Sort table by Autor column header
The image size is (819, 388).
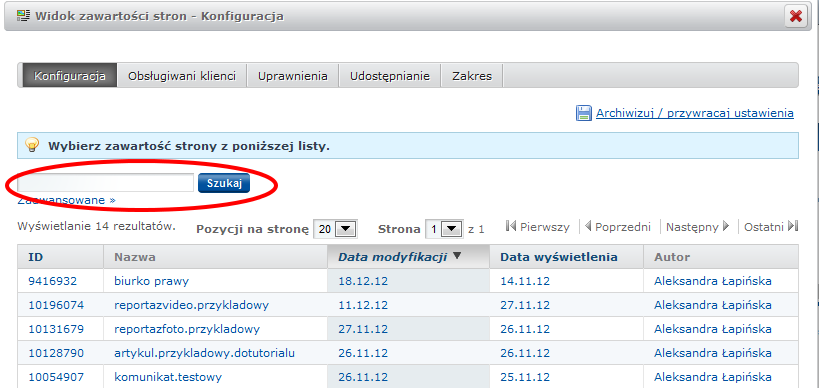click(x=672, y=257)
